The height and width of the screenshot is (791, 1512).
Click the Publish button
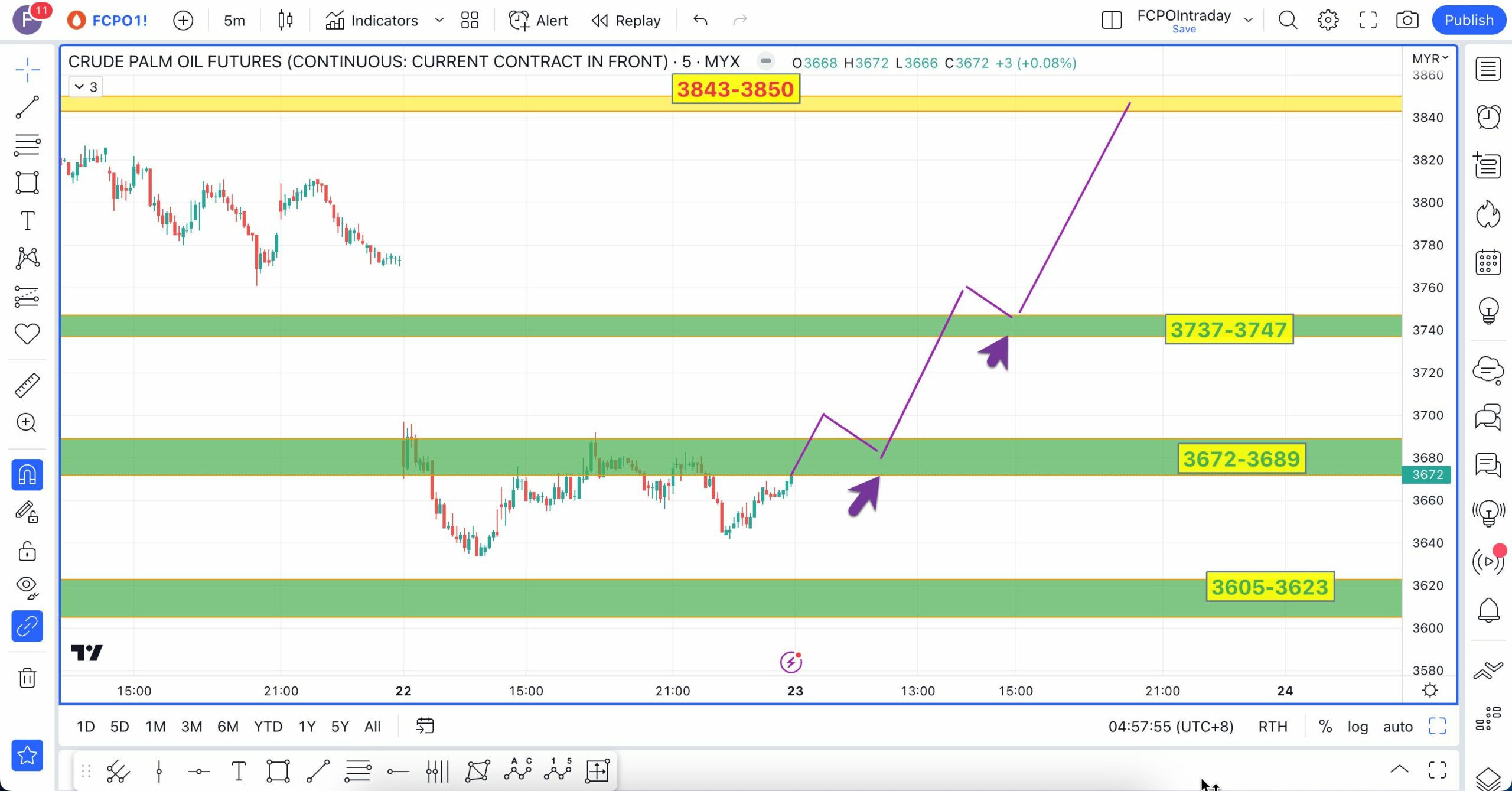point(1468,21)
